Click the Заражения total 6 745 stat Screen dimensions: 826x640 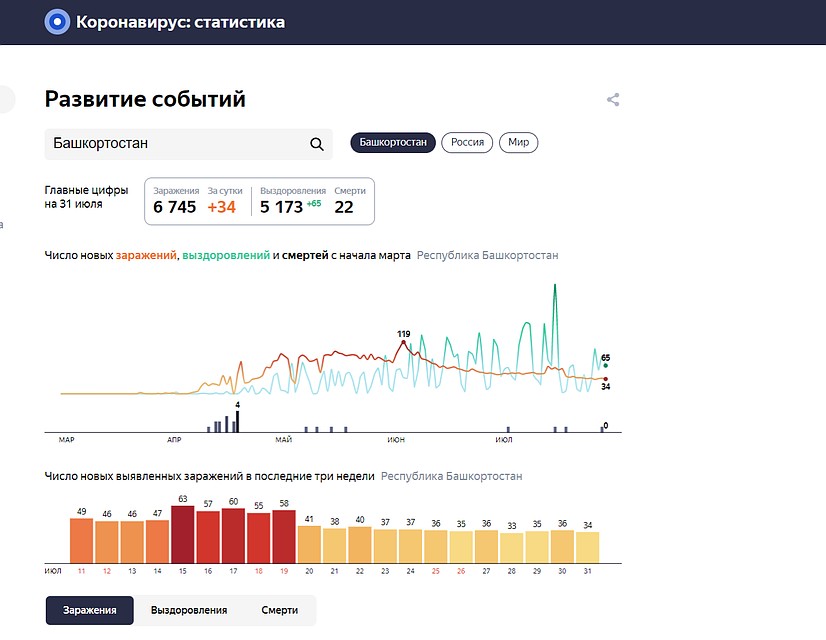(175, 207)
